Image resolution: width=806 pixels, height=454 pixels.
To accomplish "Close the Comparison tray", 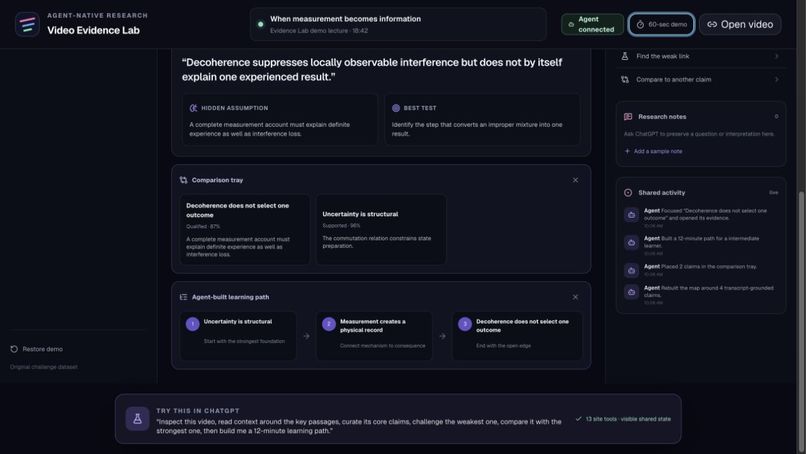I will pyautogui.click(x=575, y=180).
